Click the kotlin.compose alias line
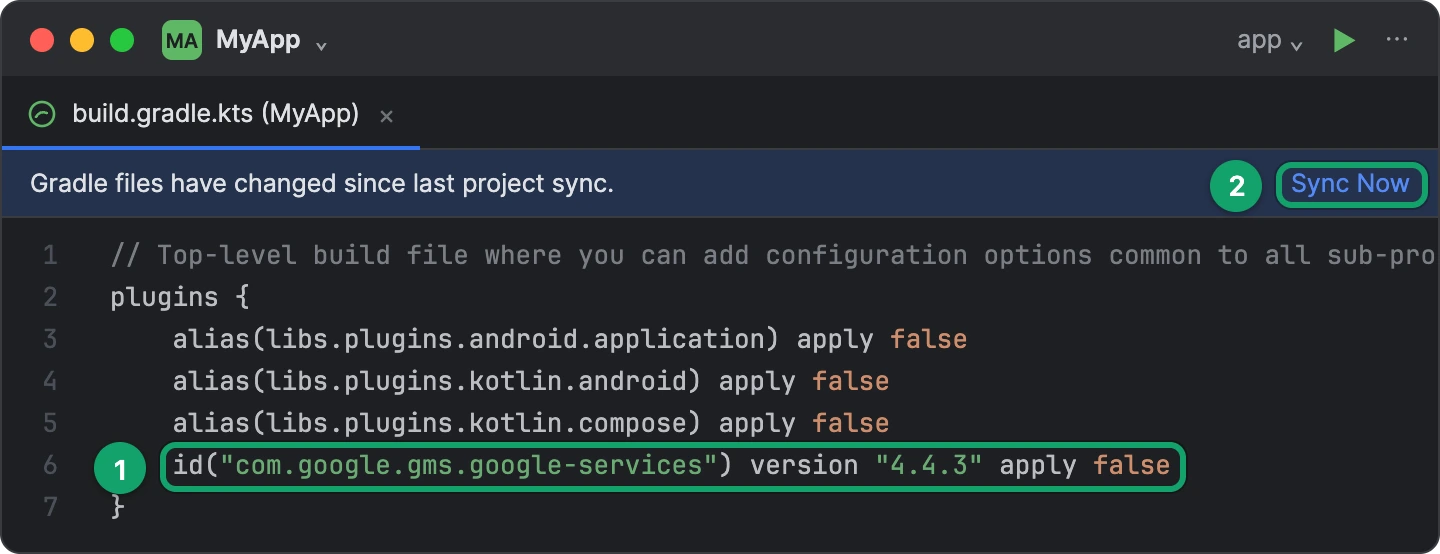The width and height of the screenshot is (1440, 554). [x=531, y=423]
